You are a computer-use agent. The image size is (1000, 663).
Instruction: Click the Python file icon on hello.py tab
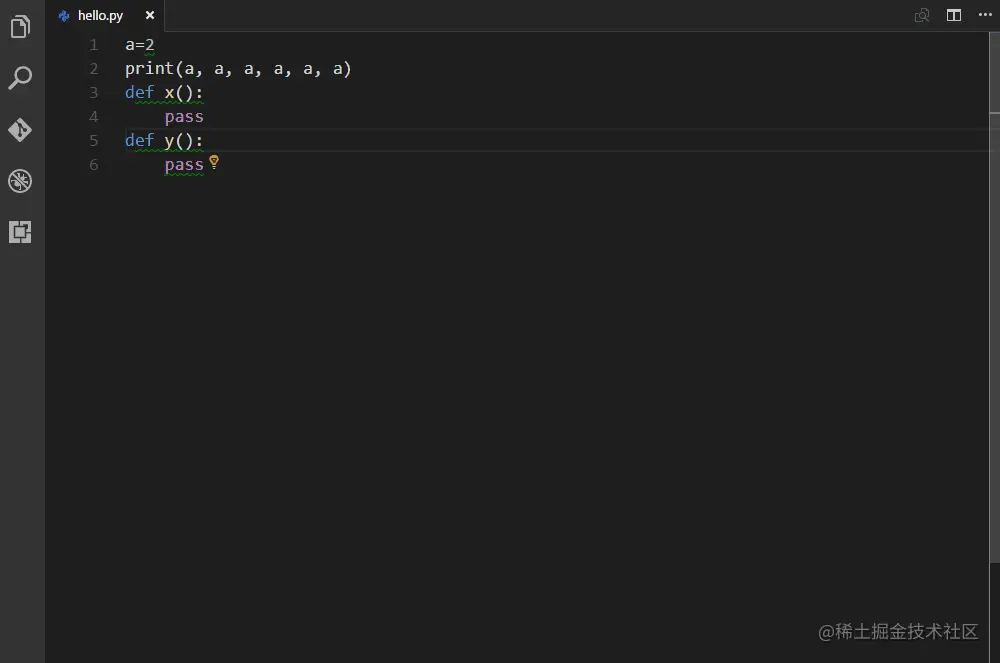click(65, 16)
